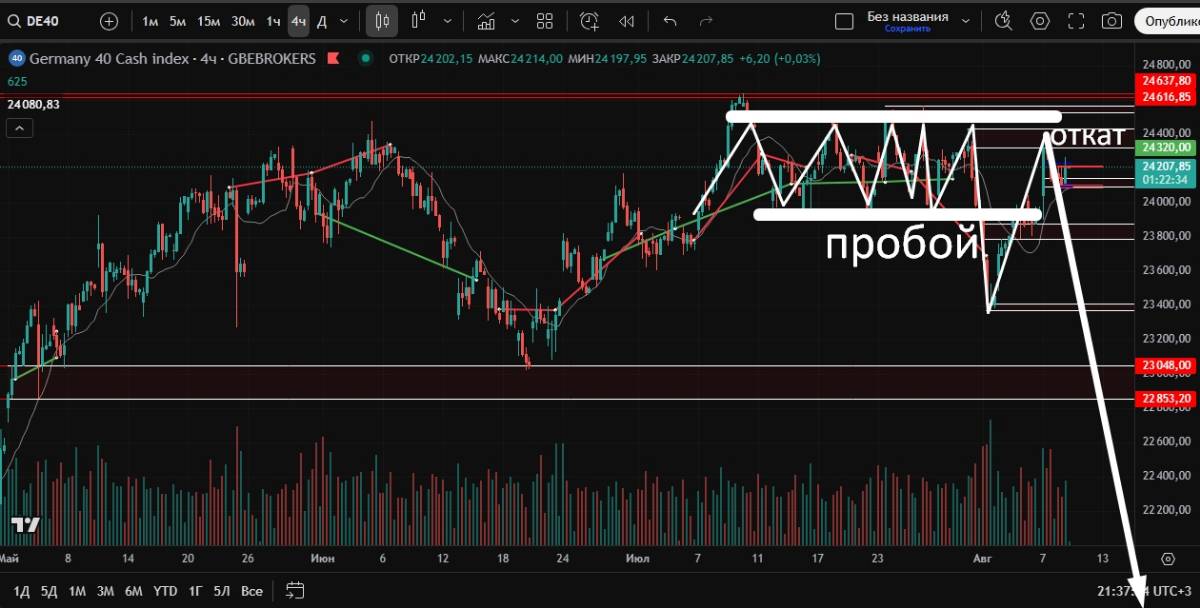Switch to the YTD date range
Image resolution: width=1200 pixels, height=608 pixels.
[165, 591]
